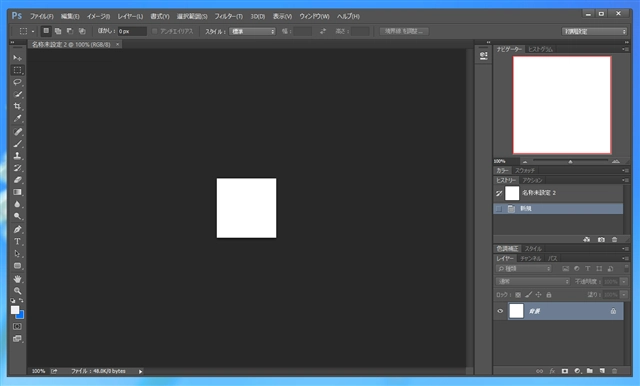Image resolution: width=640 pixels, height=386 pixels.
Task: Switch to the チャンネル tab
Action: pos(531,258)
